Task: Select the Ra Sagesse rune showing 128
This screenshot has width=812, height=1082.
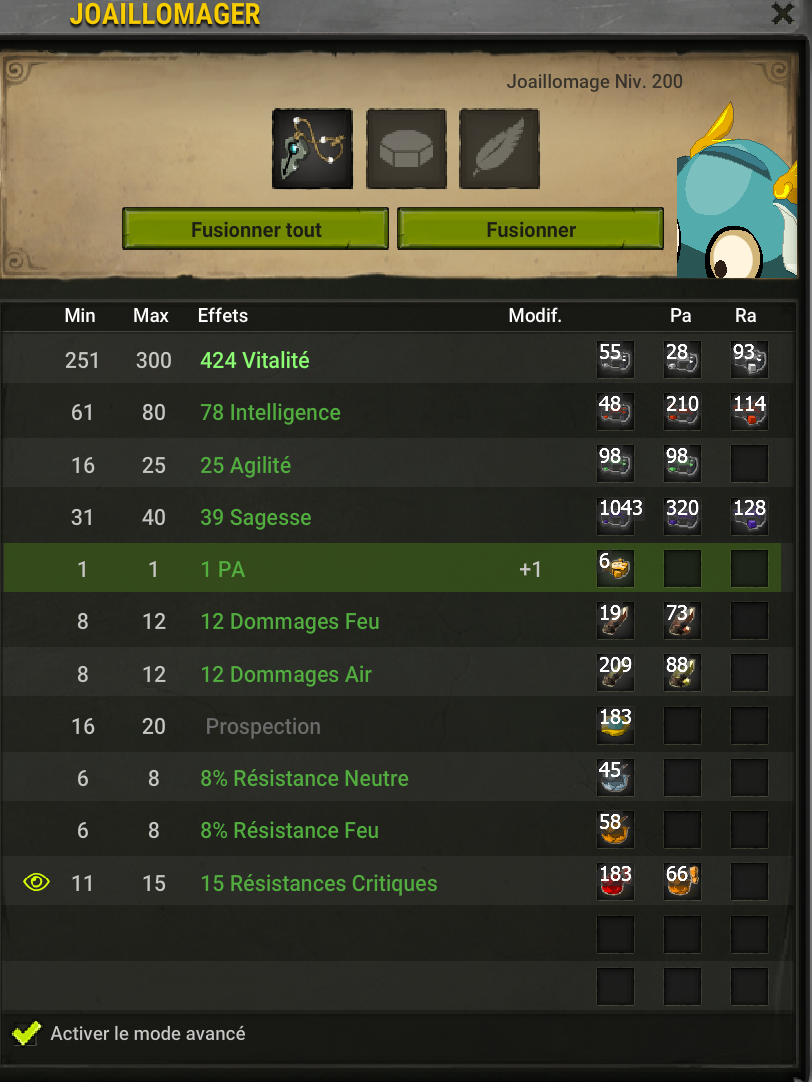Action: (749, 516)
